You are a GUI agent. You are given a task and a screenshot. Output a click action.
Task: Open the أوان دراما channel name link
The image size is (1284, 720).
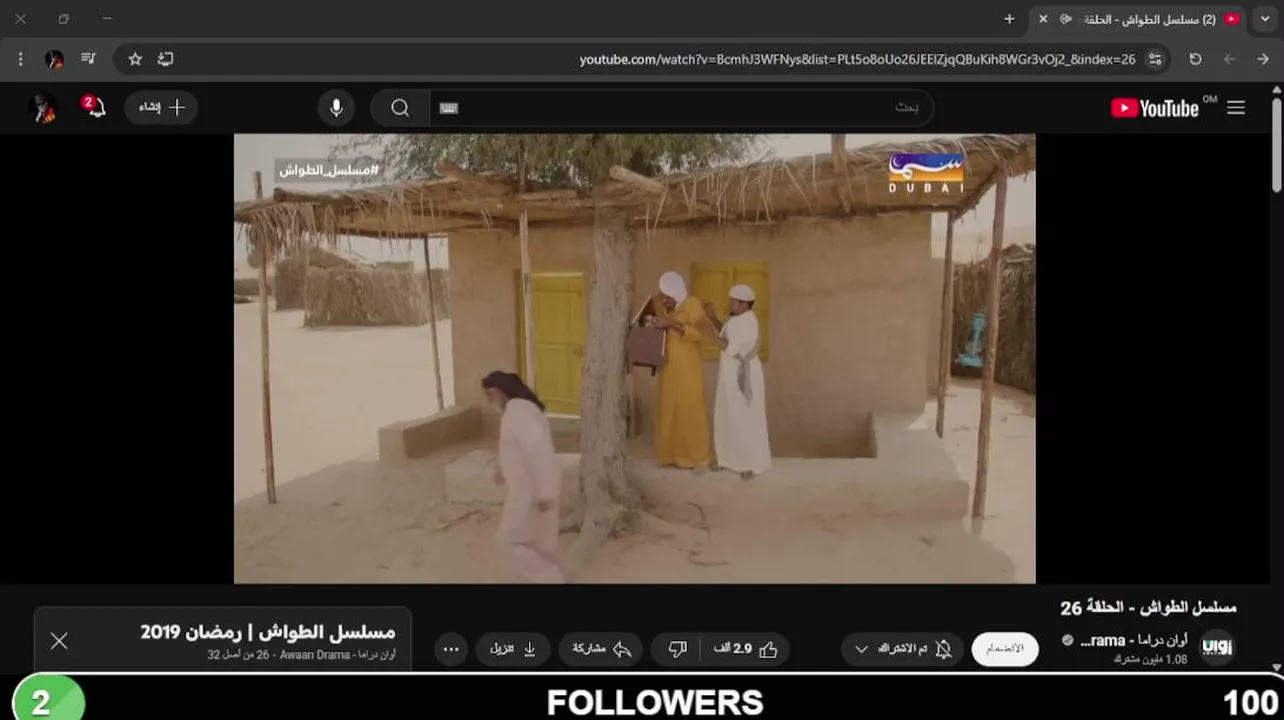1135,640
